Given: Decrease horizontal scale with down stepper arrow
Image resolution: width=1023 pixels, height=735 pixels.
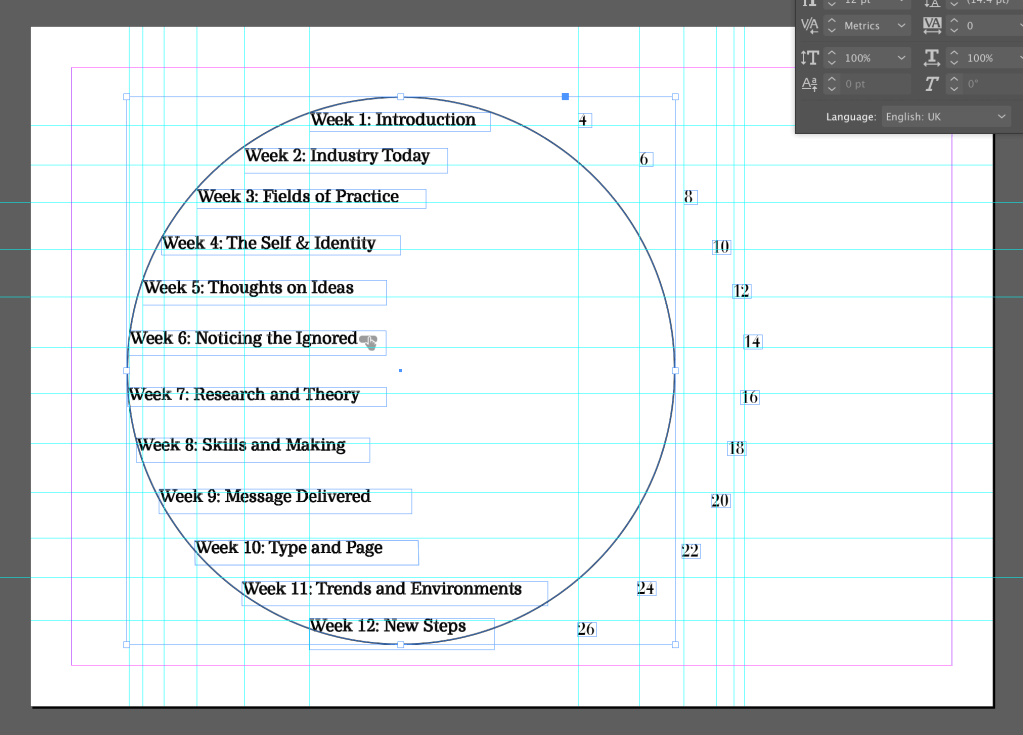Looking at the screenshot, I should click(x=954, y=63).
